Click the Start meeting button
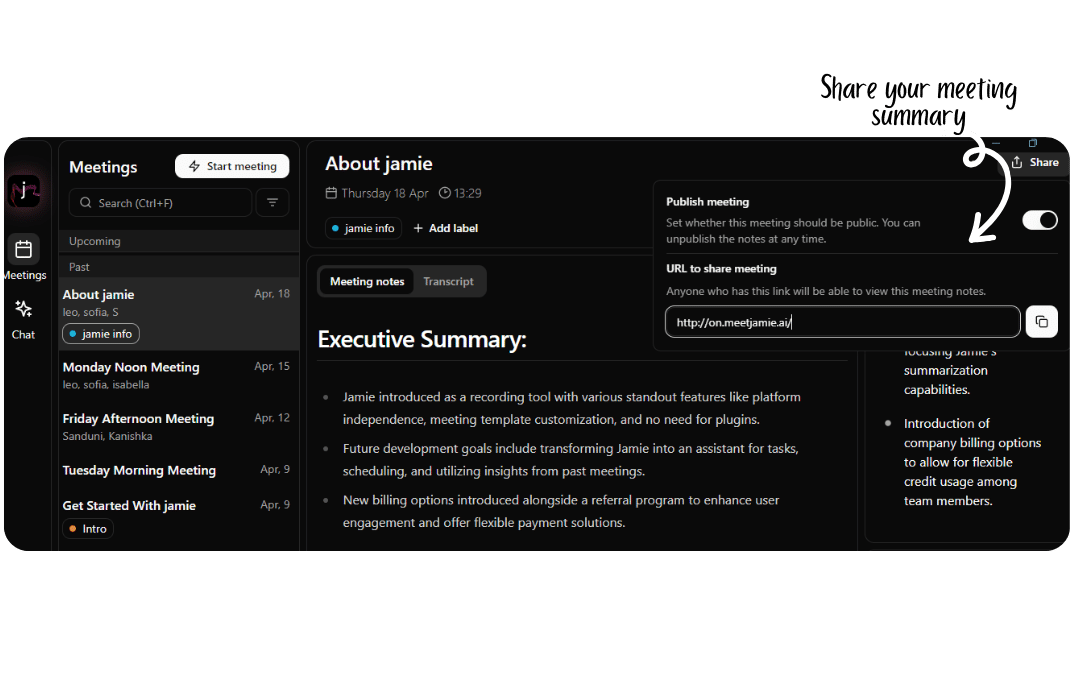The image size is (1074, 682). pyautogui.click(x=232, y=166)
